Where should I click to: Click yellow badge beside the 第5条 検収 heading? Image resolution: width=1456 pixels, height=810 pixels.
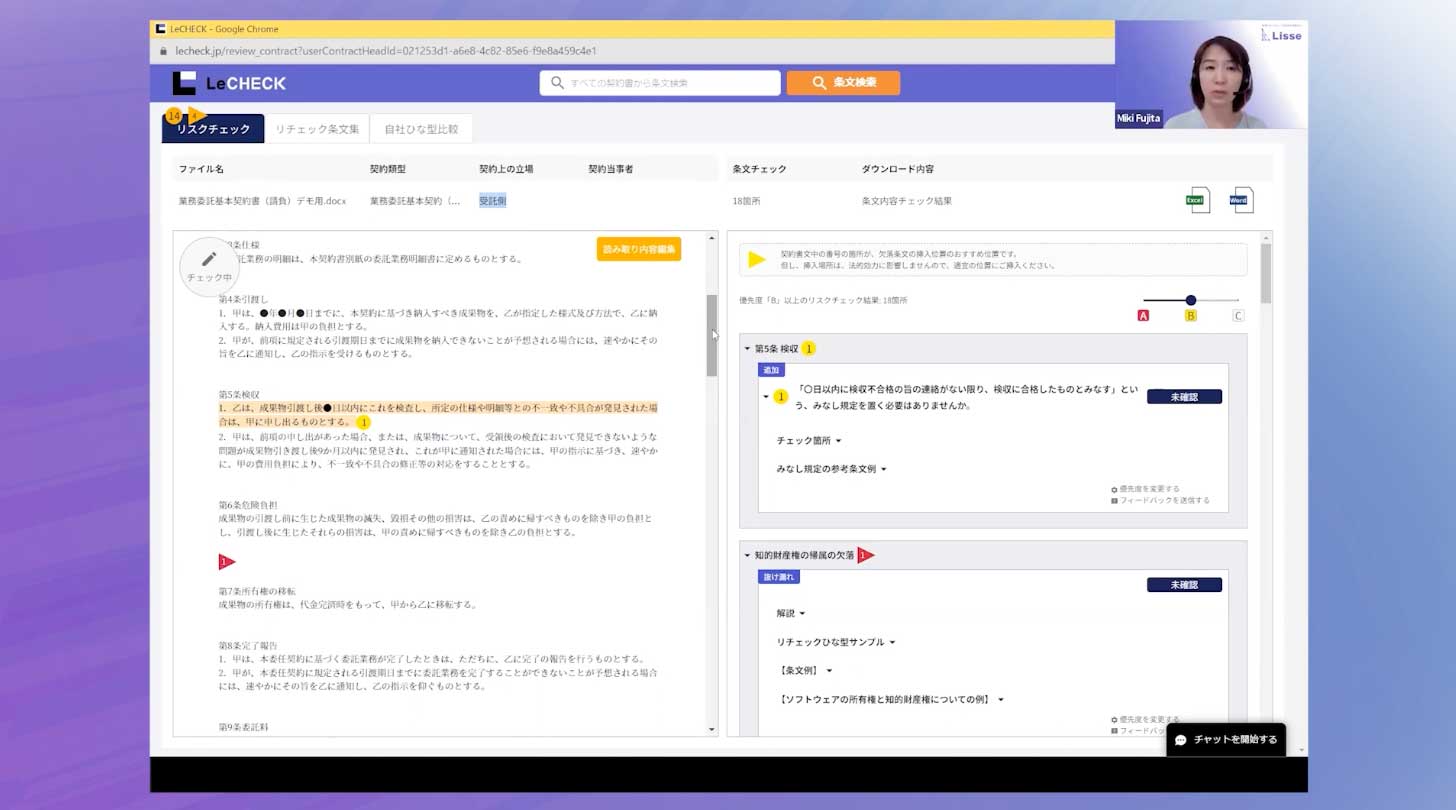pos(809,348)
